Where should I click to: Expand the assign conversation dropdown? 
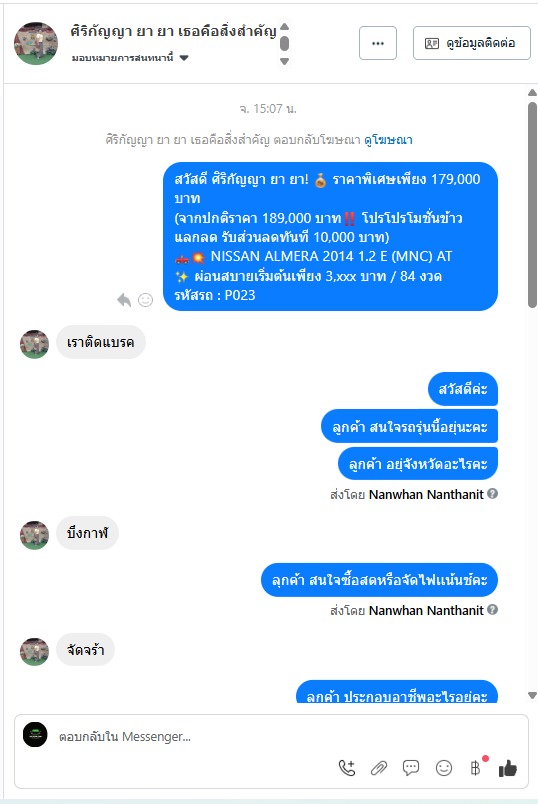184,58
